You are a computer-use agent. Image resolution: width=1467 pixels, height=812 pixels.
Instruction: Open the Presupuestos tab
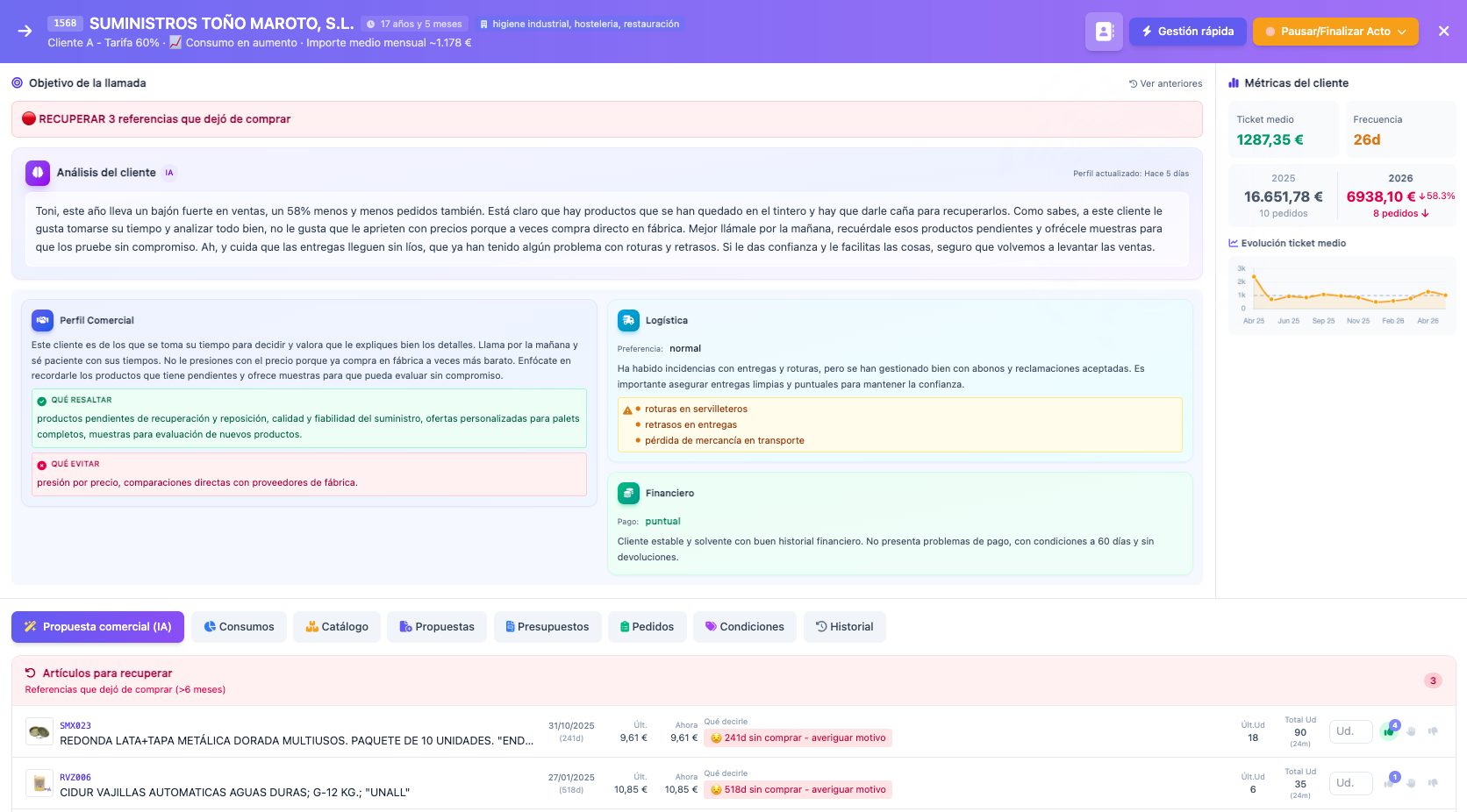(x=547, y=627)
